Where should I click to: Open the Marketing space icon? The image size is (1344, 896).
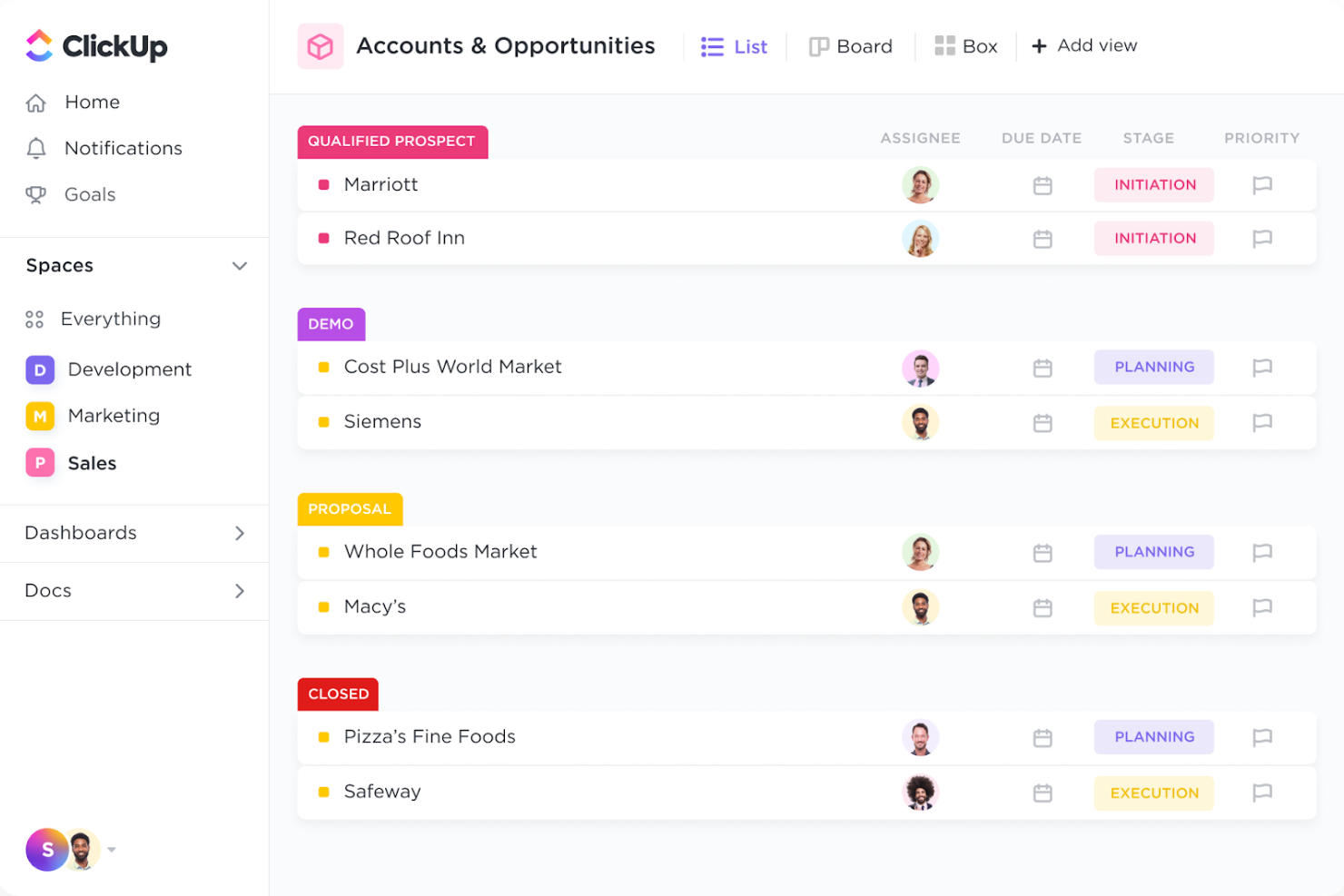point(40,416)
